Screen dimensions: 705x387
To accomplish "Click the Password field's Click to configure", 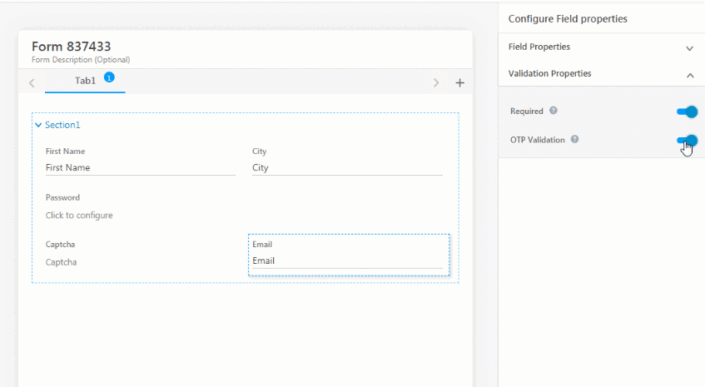I will click(x=79, y=215).
